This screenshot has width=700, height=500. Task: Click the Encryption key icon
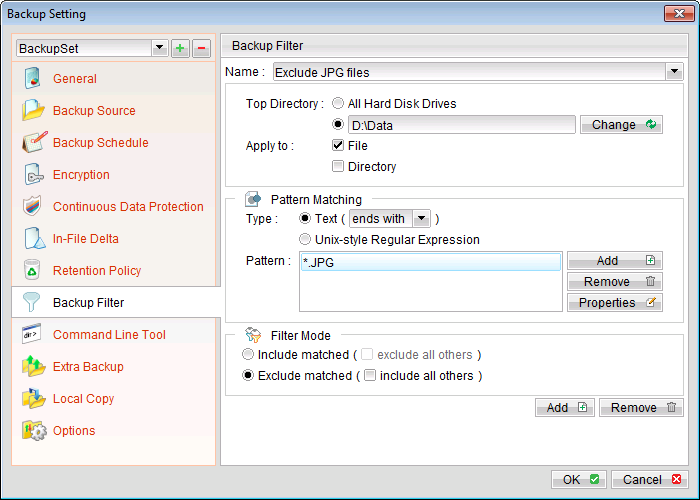coord(33,175)
